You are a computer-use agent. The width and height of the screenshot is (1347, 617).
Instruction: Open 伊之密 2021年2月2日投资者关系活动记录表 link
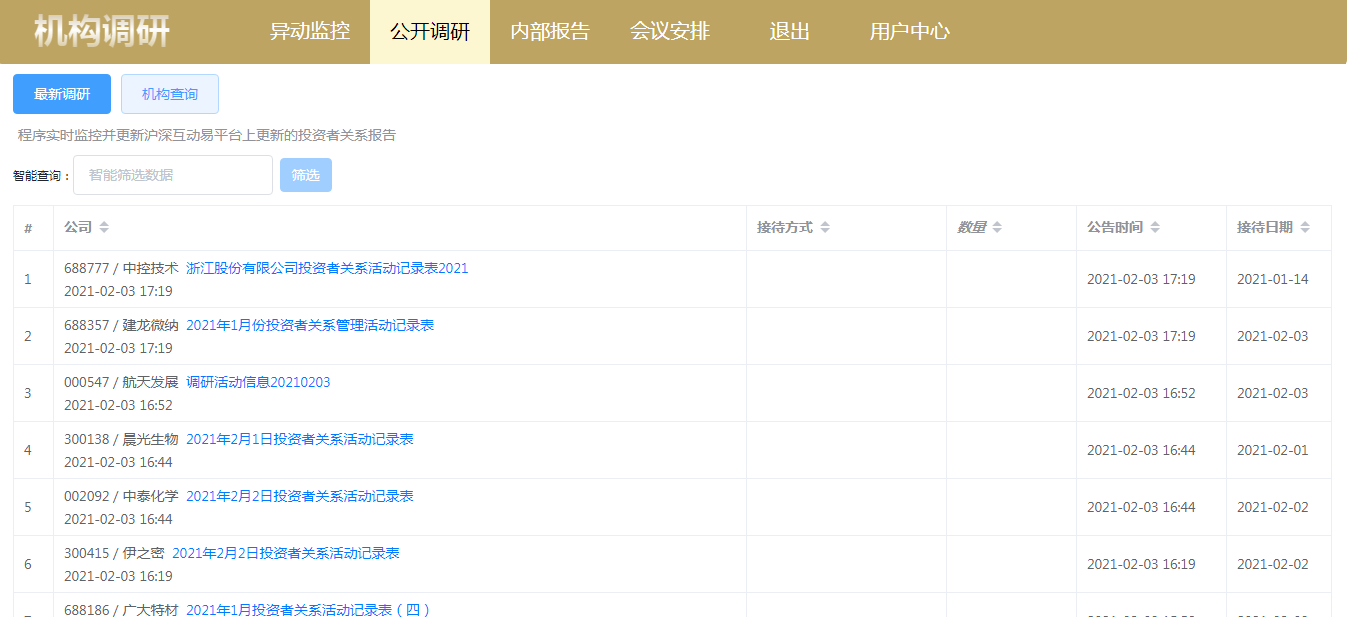(x=286, y=553)
